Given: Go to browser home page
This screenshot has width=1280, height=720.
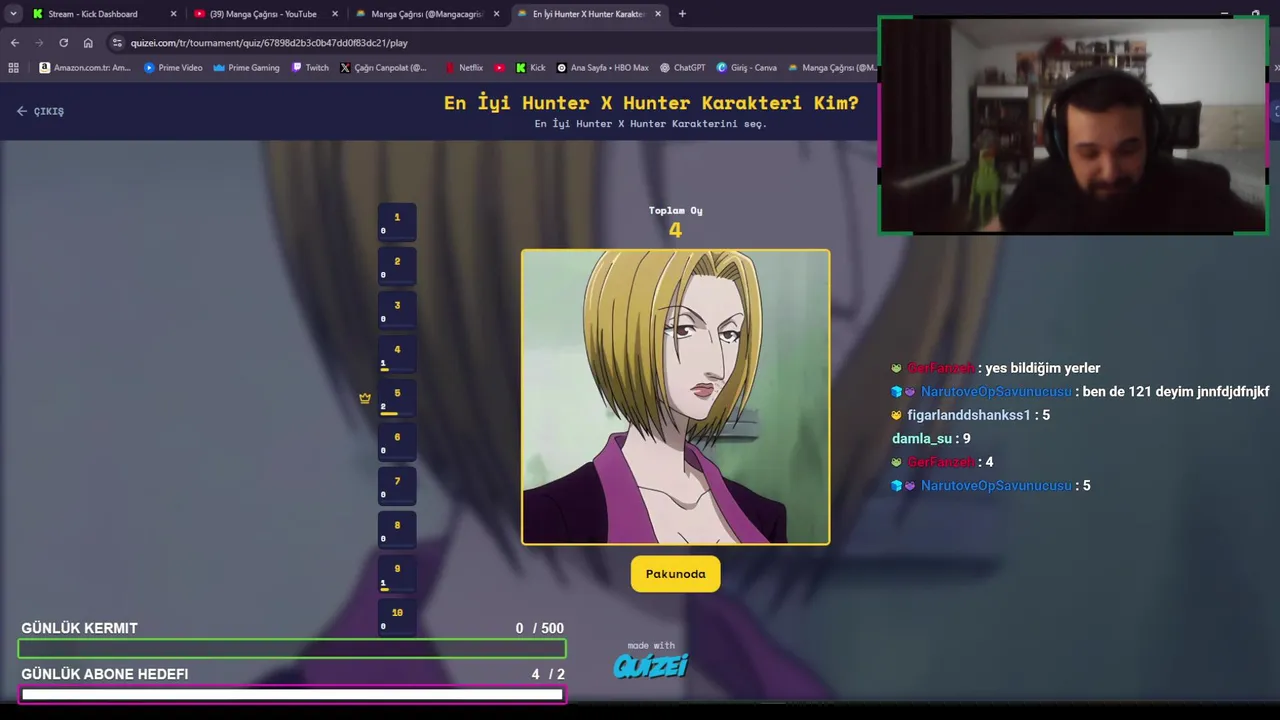Looking at the screenshot, I should (88, 43).
